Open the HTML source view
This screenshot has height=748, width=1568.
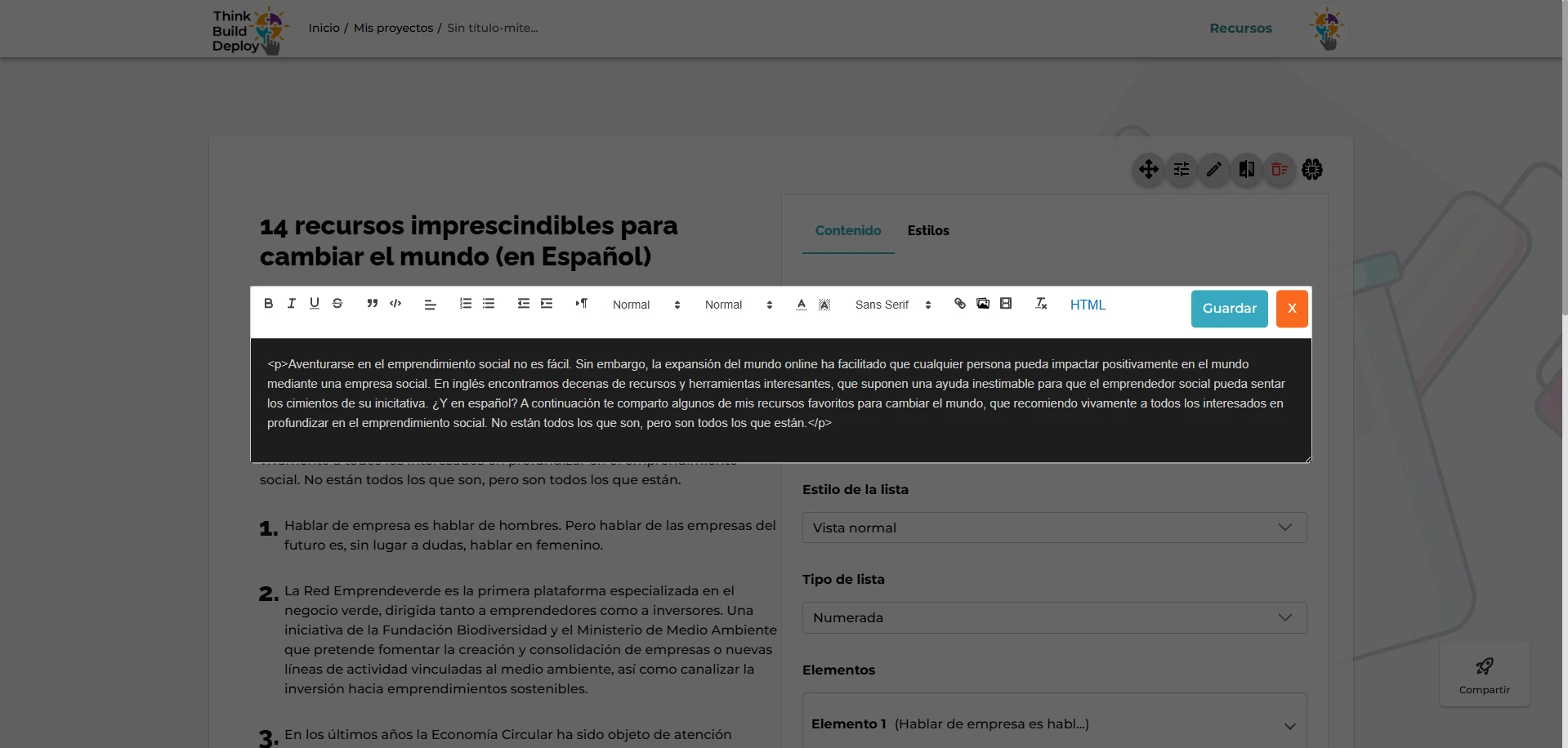[1087, 305]
